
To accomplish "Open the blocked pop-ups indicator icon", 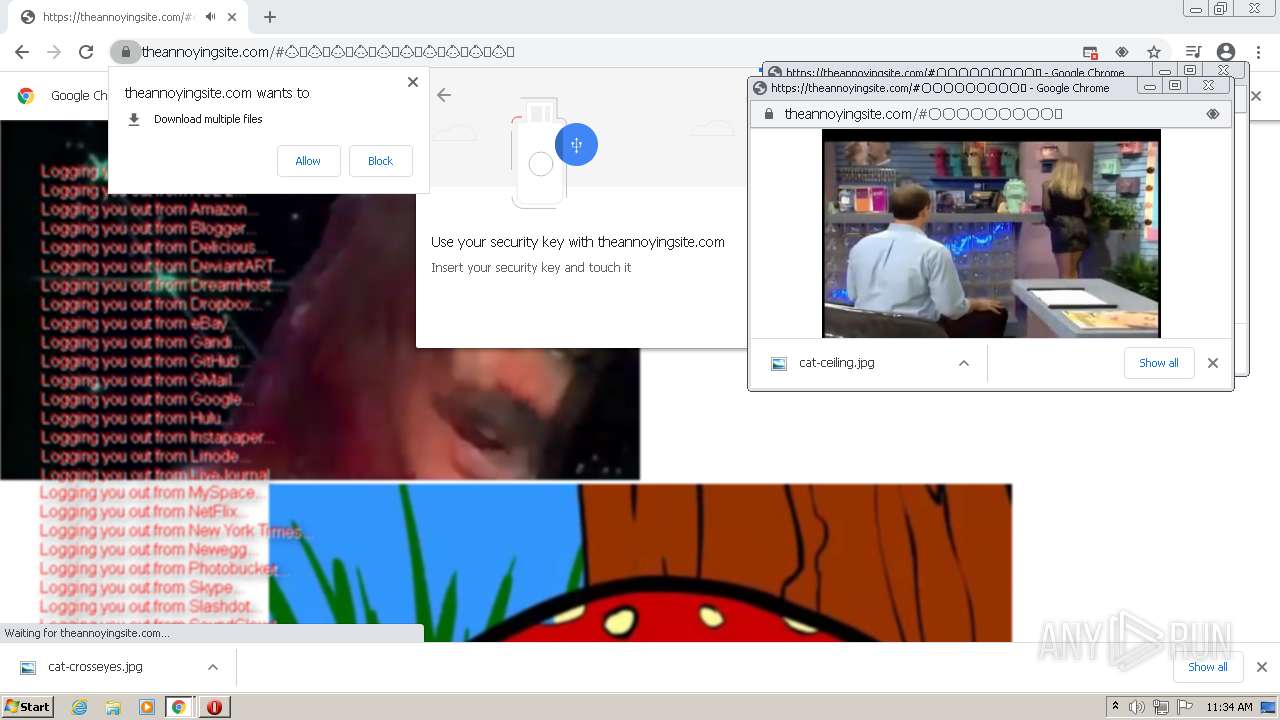I will pos(1090,52).
